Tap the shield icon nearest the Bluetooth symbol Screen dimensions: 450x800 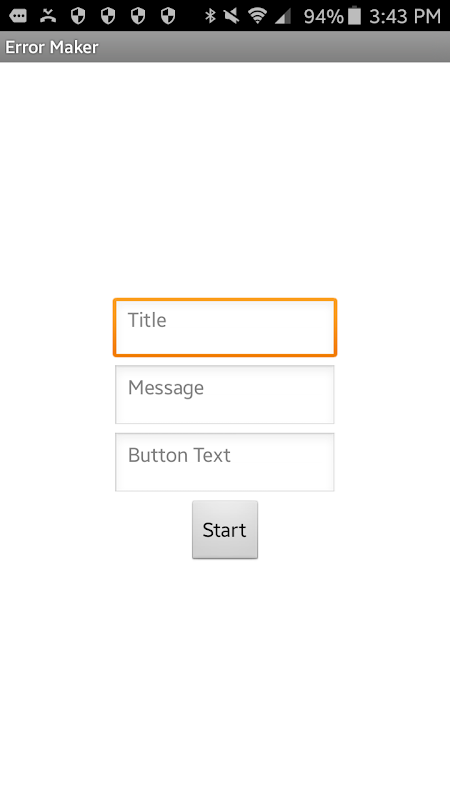coord(168,16)
